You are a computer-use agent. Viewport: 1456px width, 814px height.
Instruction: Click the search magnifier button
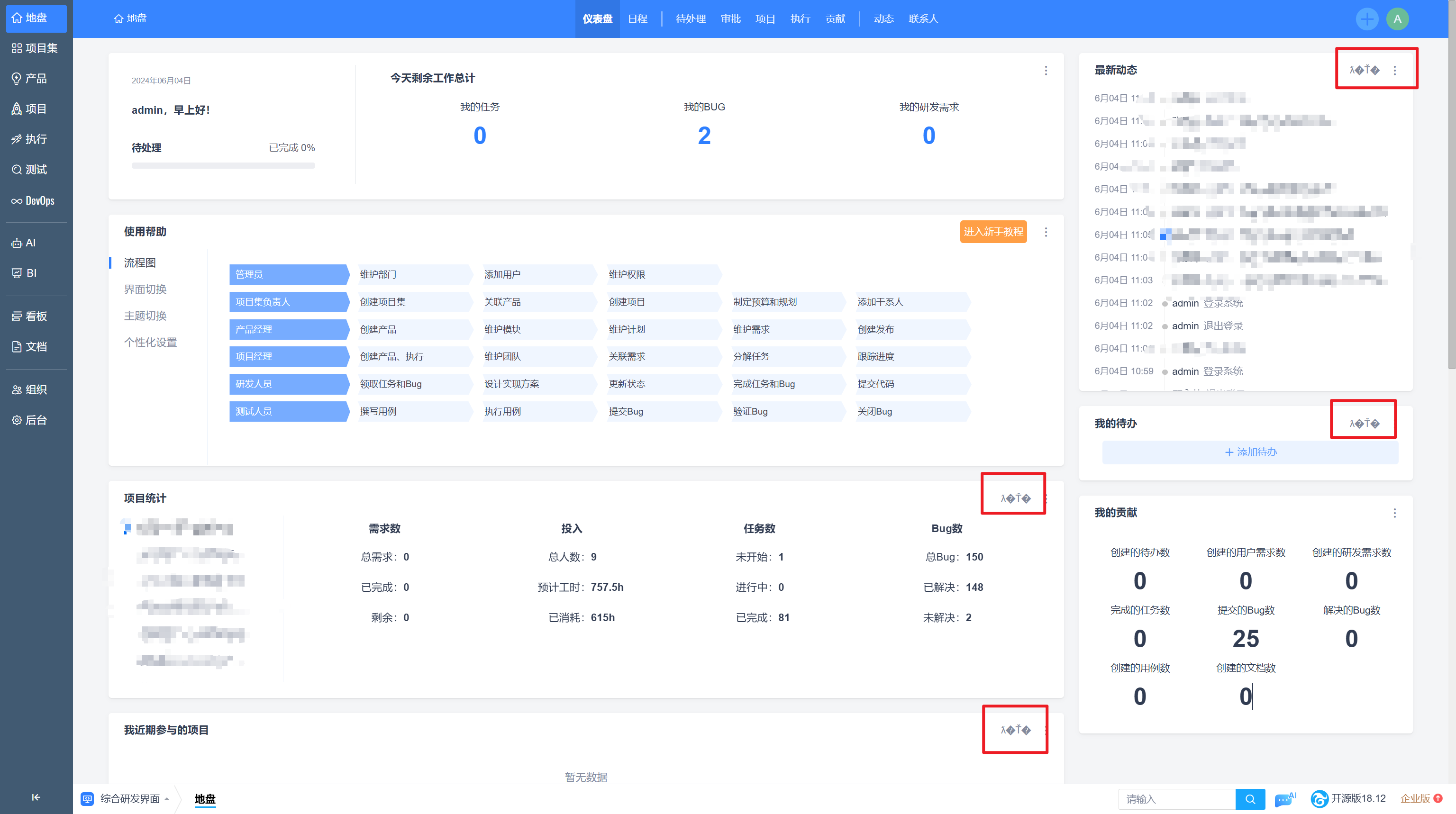[x=1250, y=799]
